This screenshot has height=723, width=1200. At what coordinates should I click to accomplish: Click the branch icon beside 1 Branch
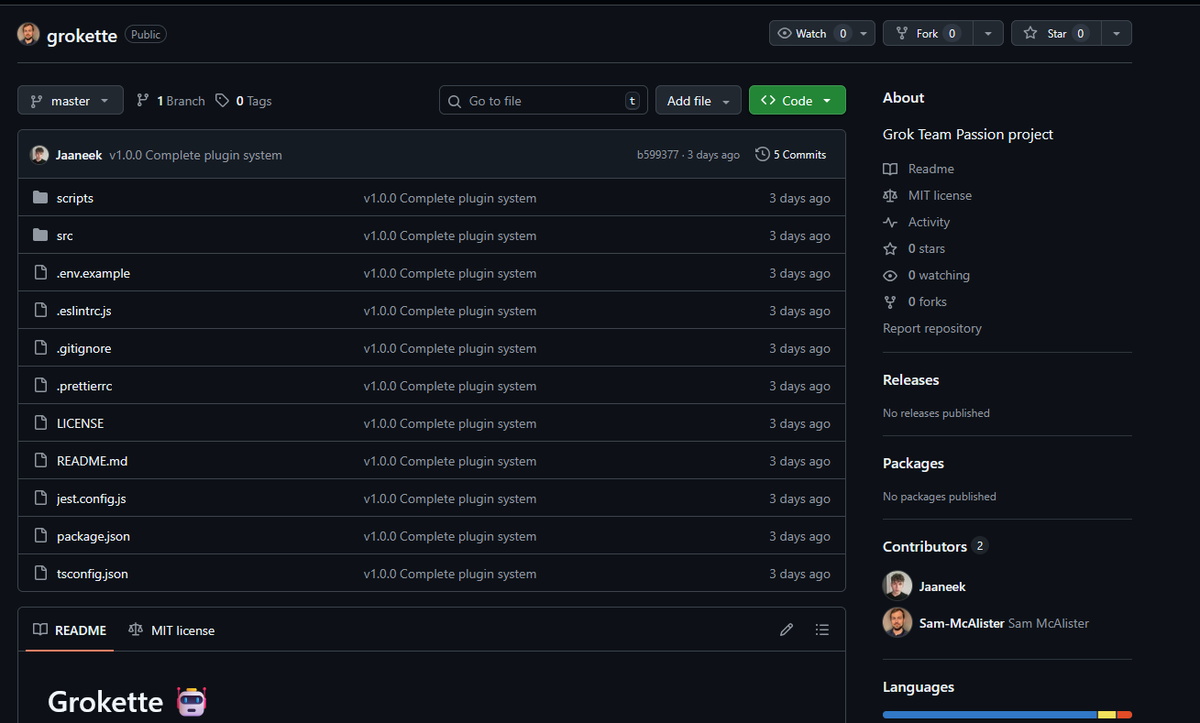click(143, 100)
